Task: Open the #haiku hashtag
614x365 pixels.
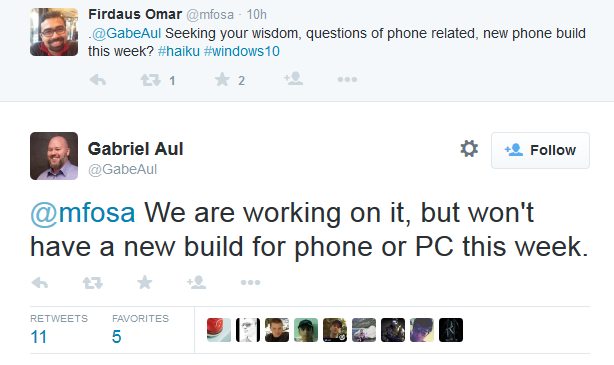Action: coord(179,51)
